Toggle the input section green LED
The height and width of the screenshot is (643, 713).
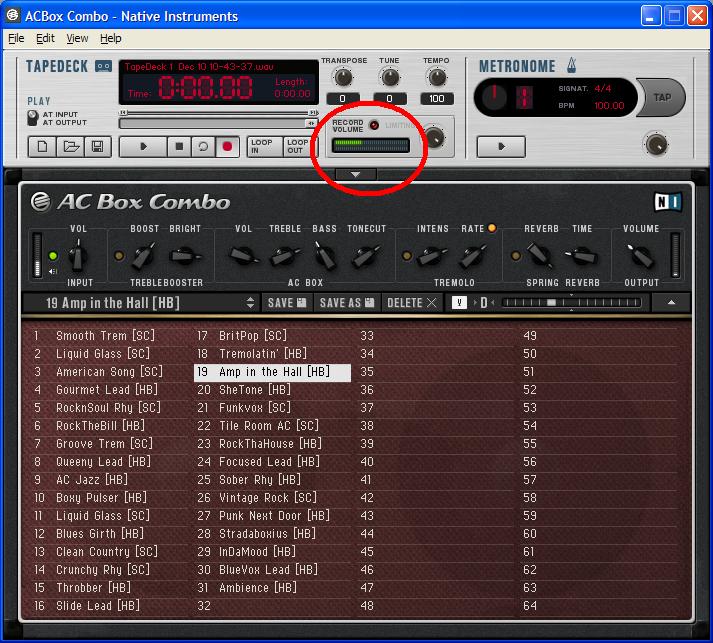(53, 256)
